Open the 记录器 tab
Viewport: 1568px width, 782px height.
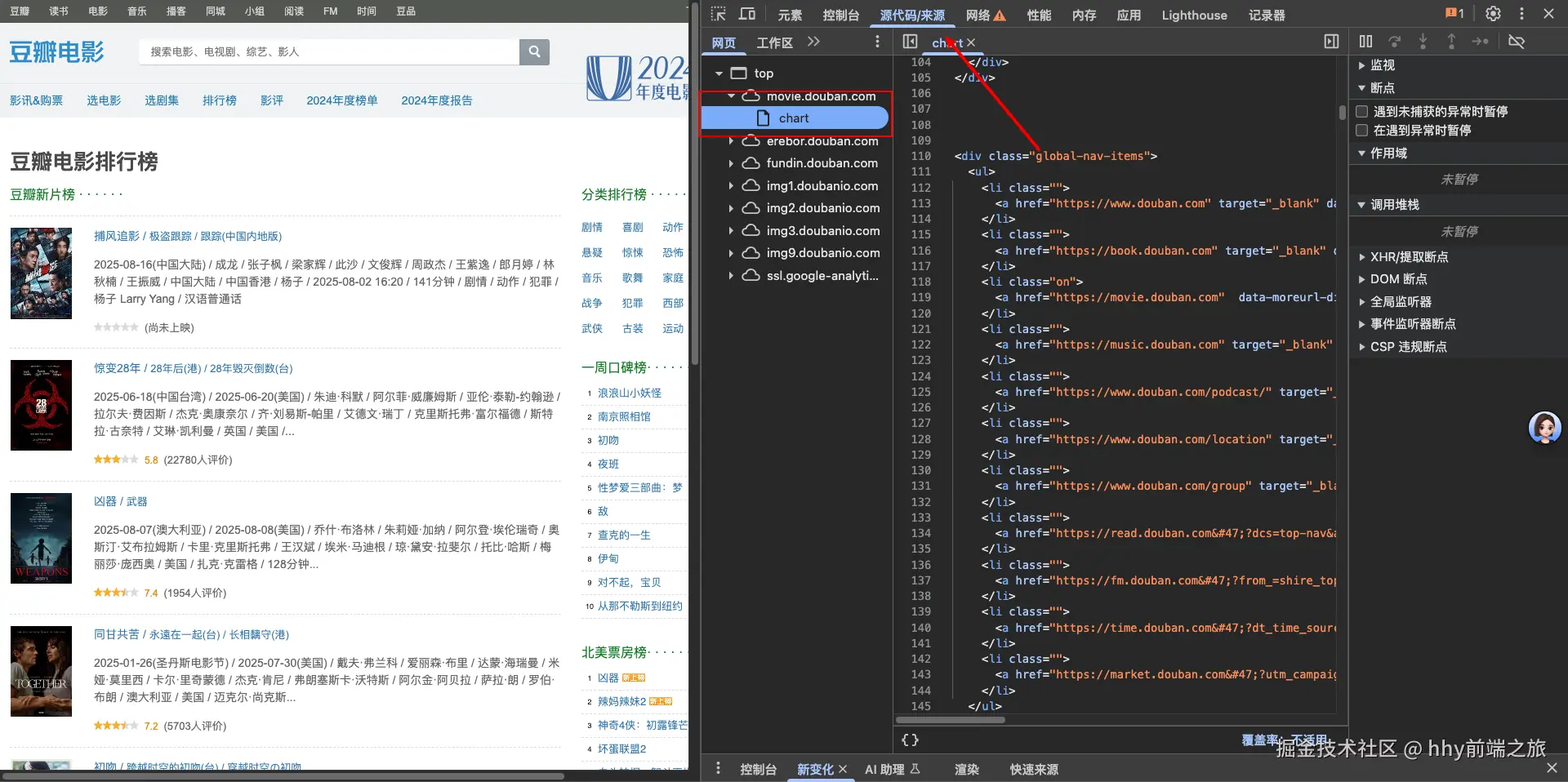tap(1267, 16)
